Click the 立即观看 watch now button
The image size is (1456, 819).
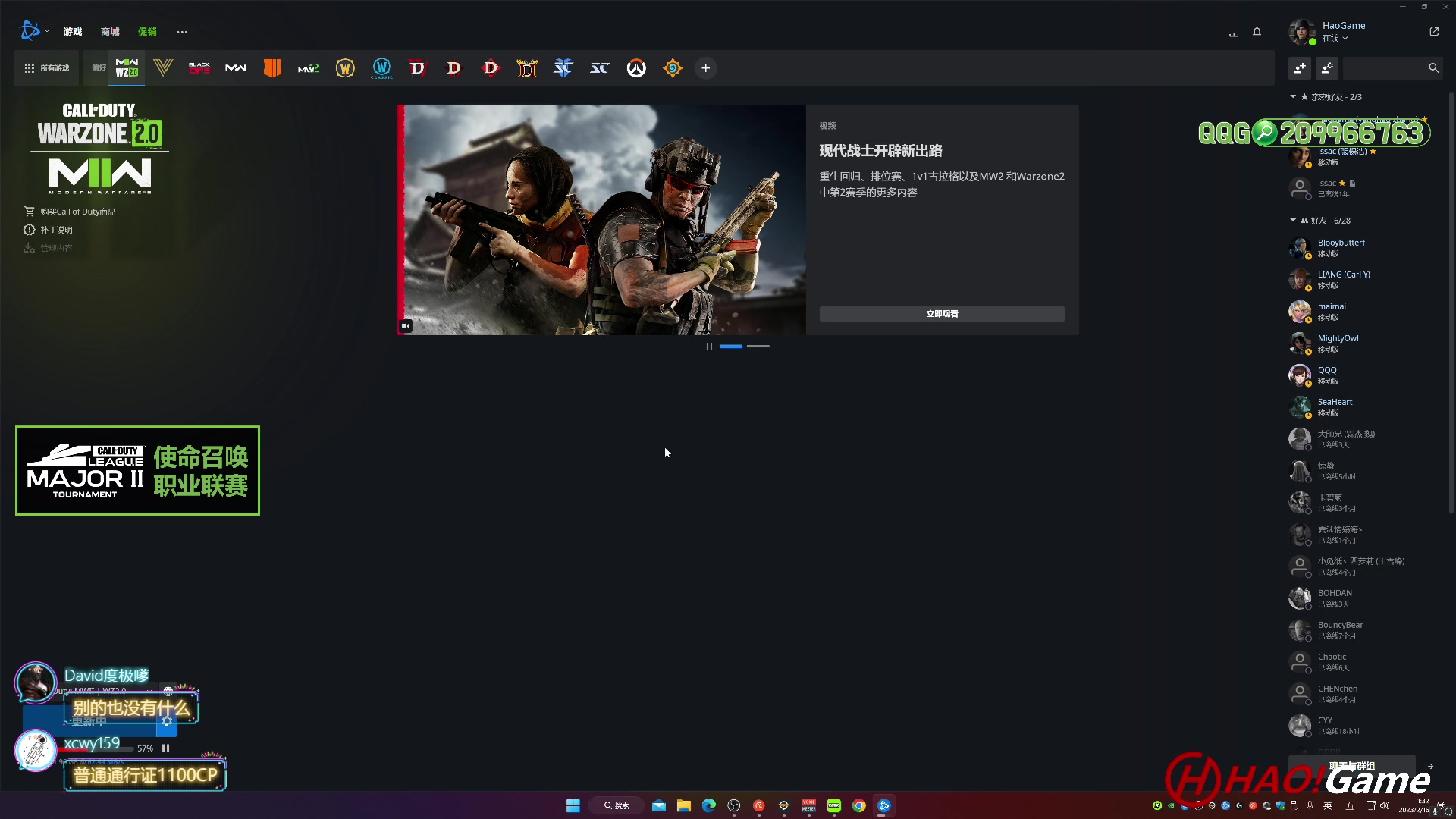point(942,314)
